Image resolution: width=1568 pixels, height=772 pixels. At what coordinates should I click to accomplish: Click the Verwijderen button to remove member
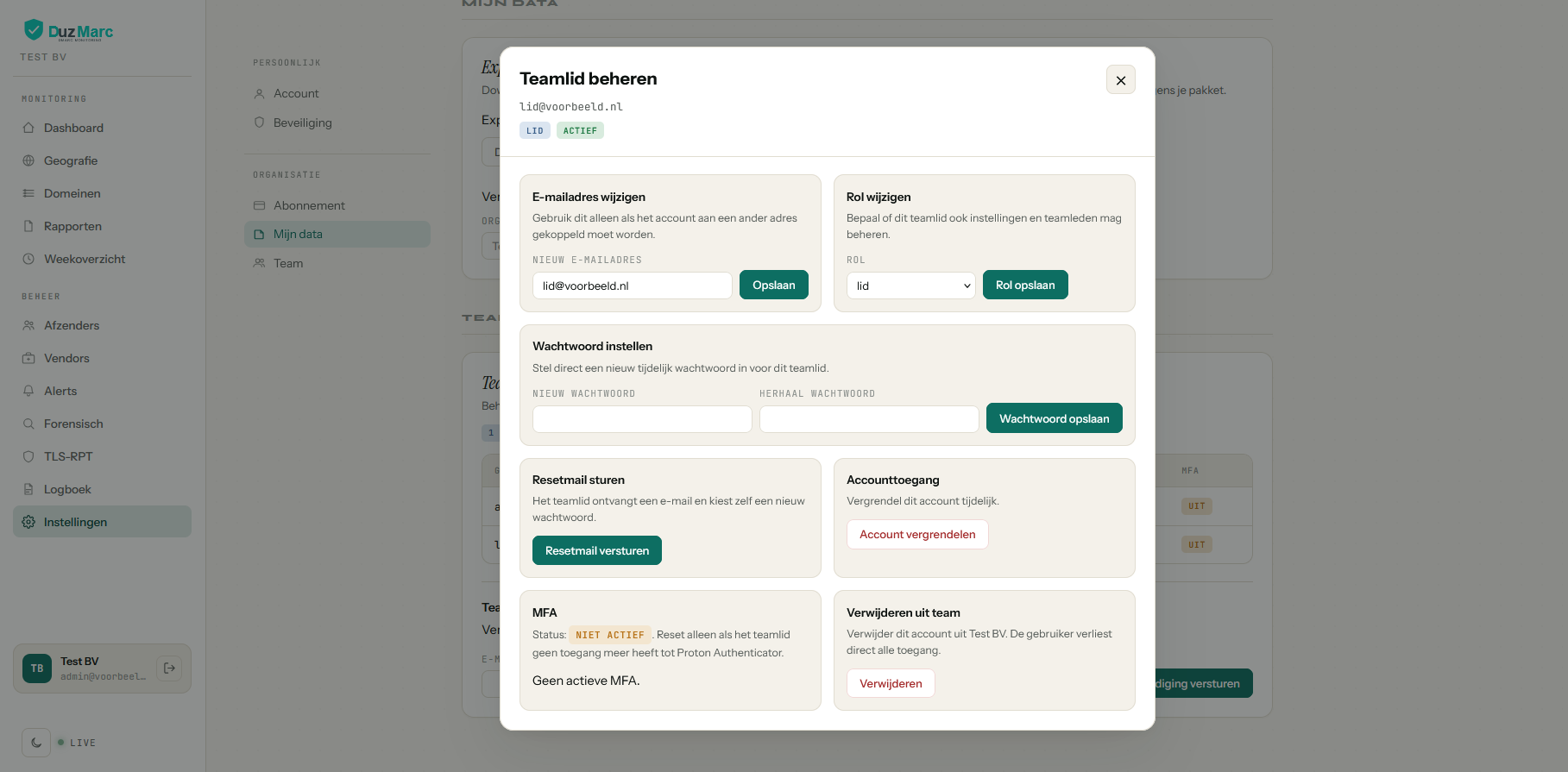tap(891, 683)
